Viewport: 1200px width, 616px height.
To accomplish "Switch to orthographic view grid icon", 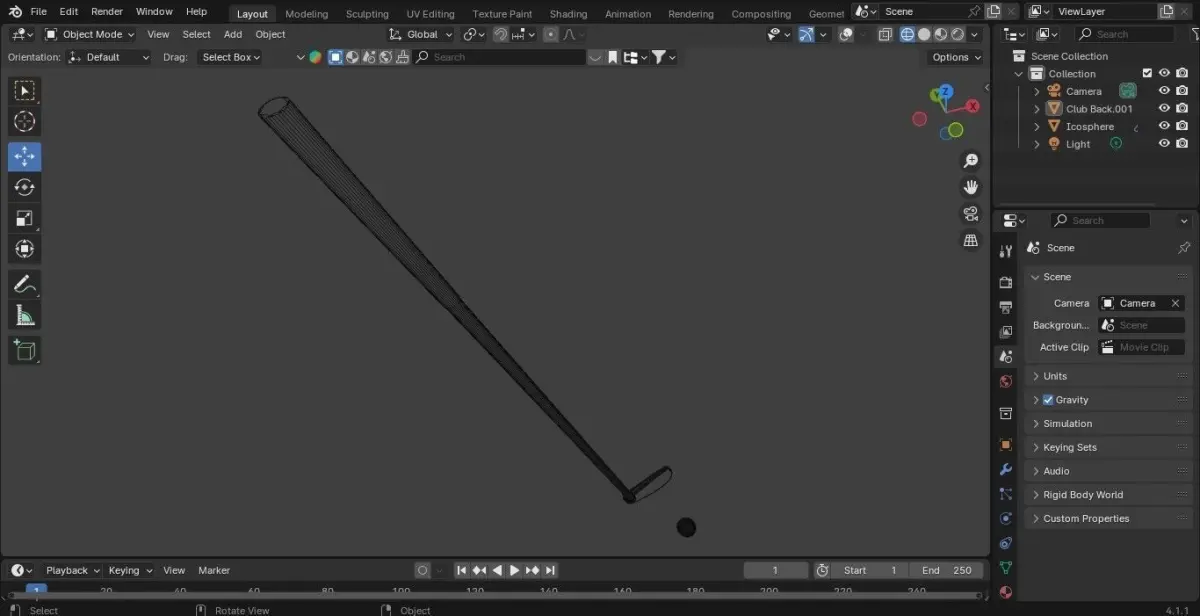I will (970, 240).
